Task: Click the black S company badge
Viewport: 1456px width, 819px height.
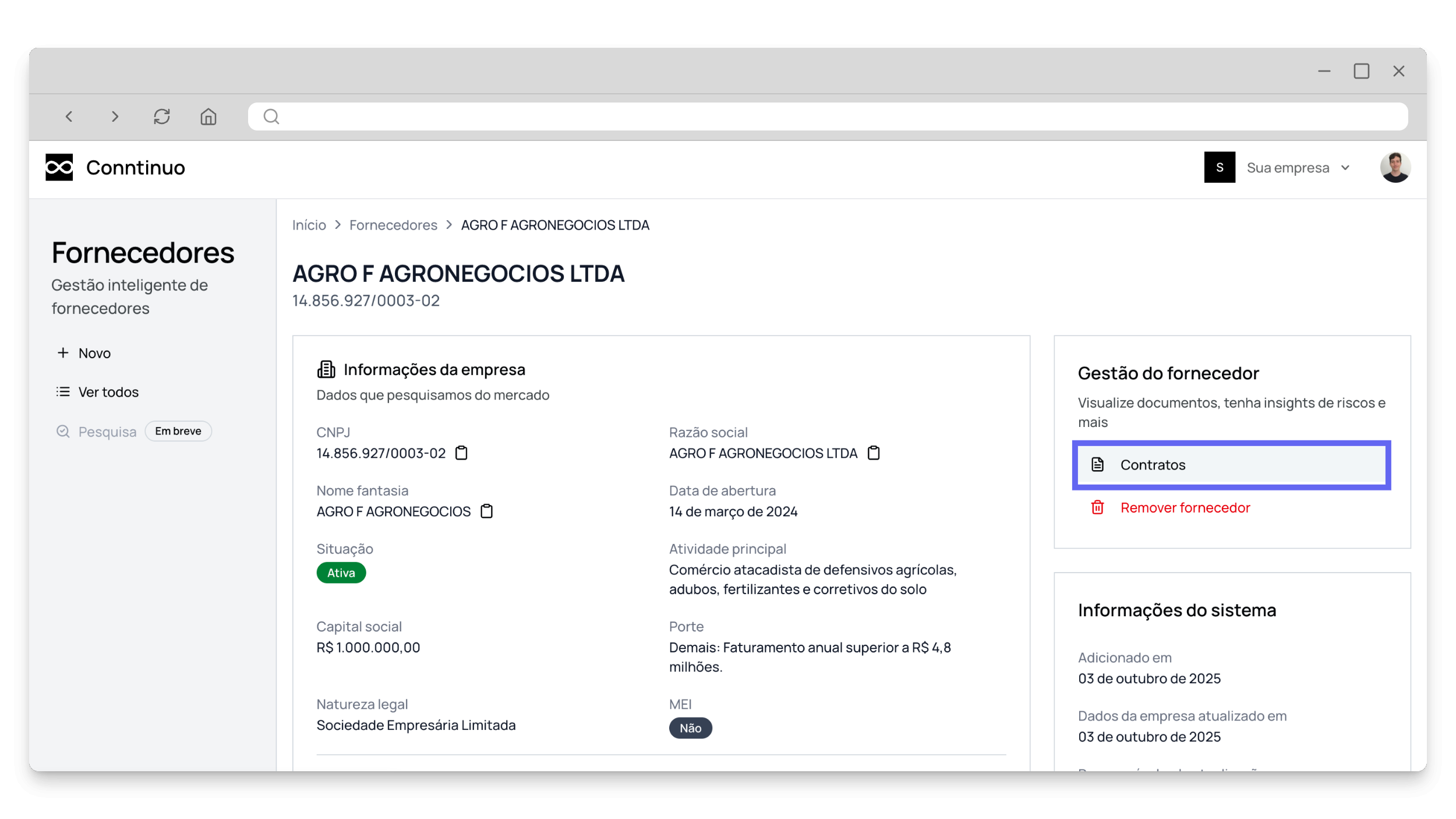Action: coord(1219,168)
